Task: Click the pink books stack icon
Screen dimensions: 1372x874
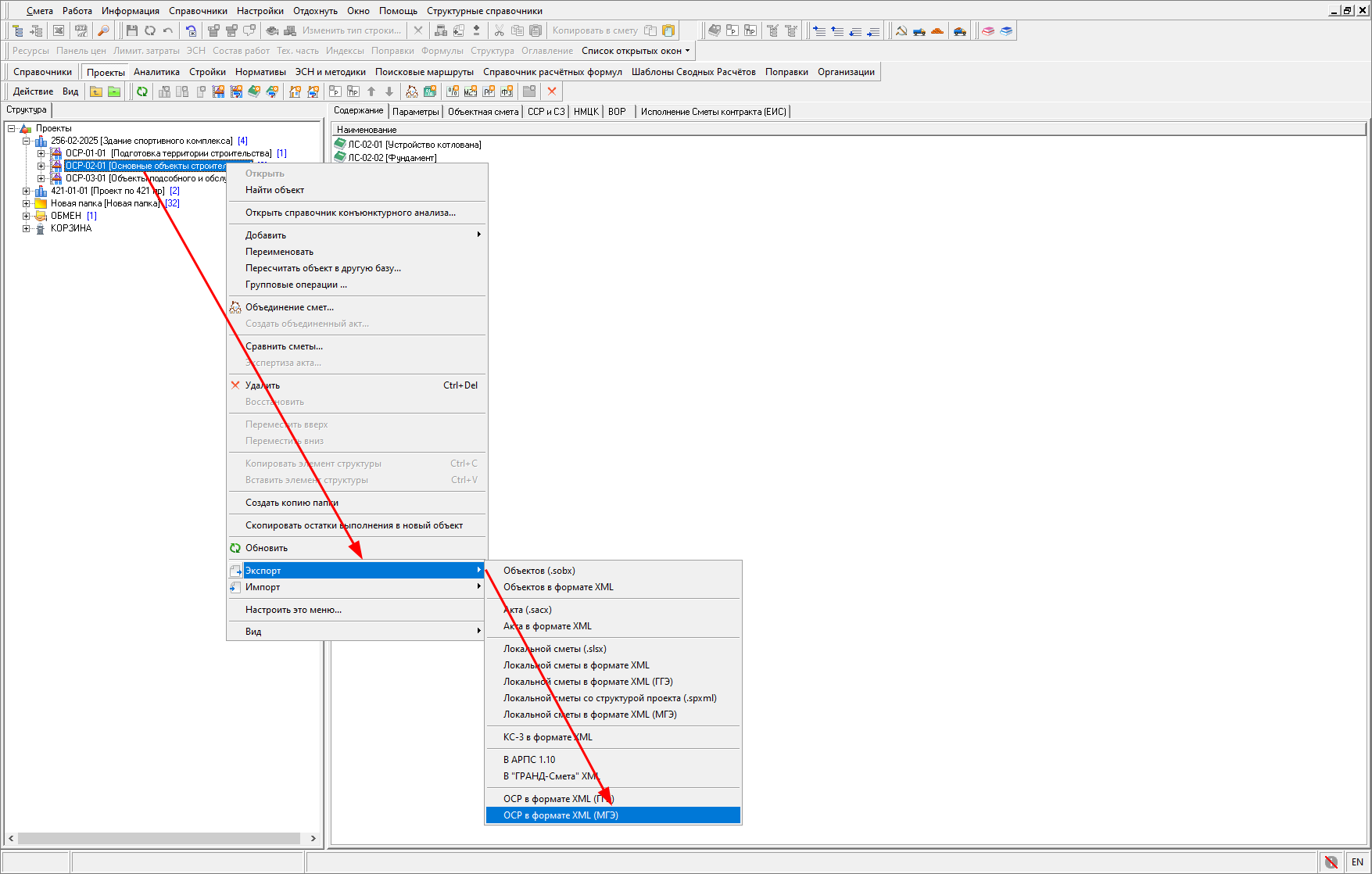Action: 988,30
